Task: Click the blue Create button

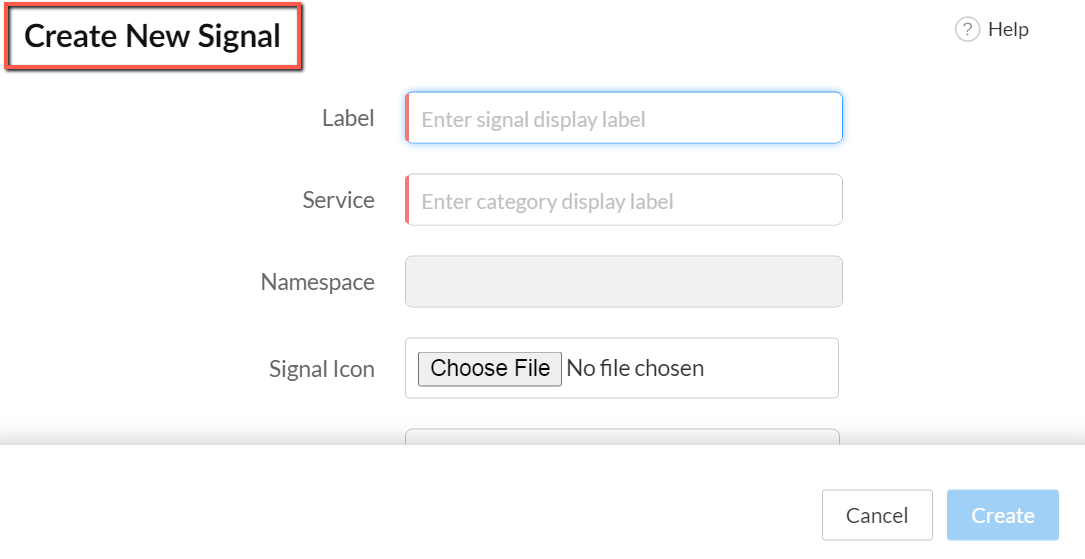Action: [1002, 515]
